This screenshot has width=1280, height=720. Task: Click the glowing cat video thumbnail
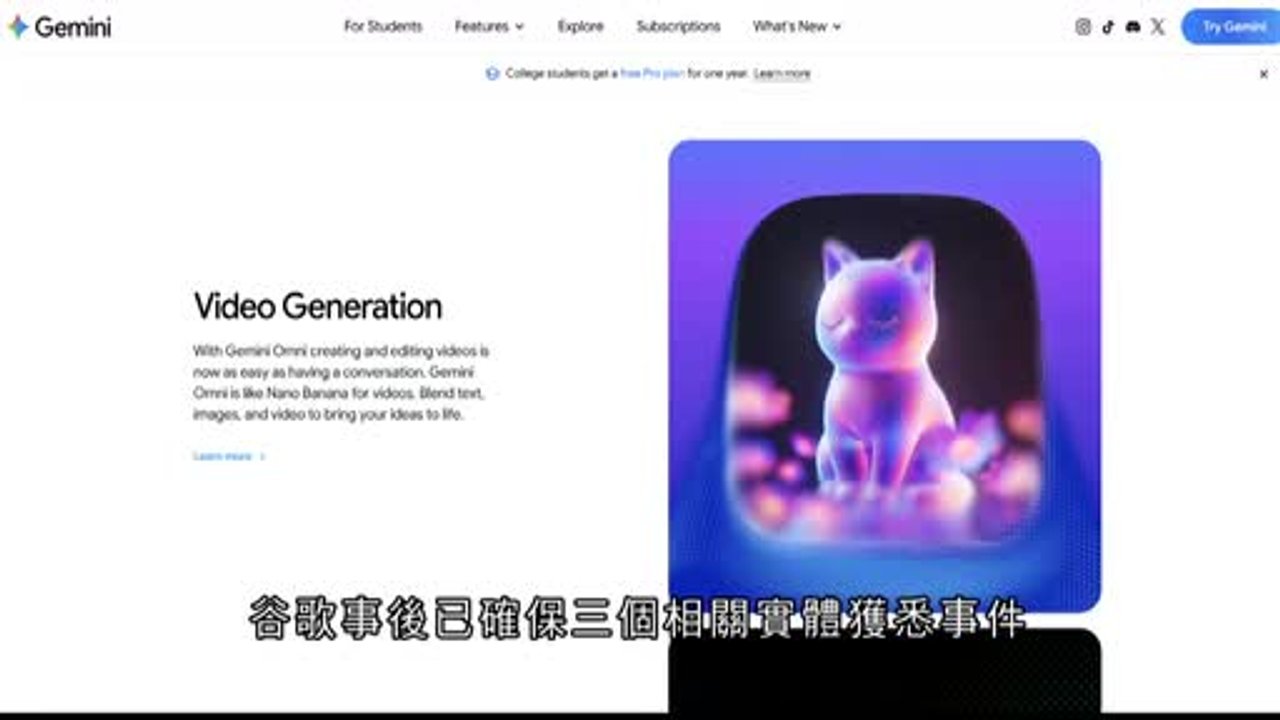pyautogui.click(x=885, y=376)
